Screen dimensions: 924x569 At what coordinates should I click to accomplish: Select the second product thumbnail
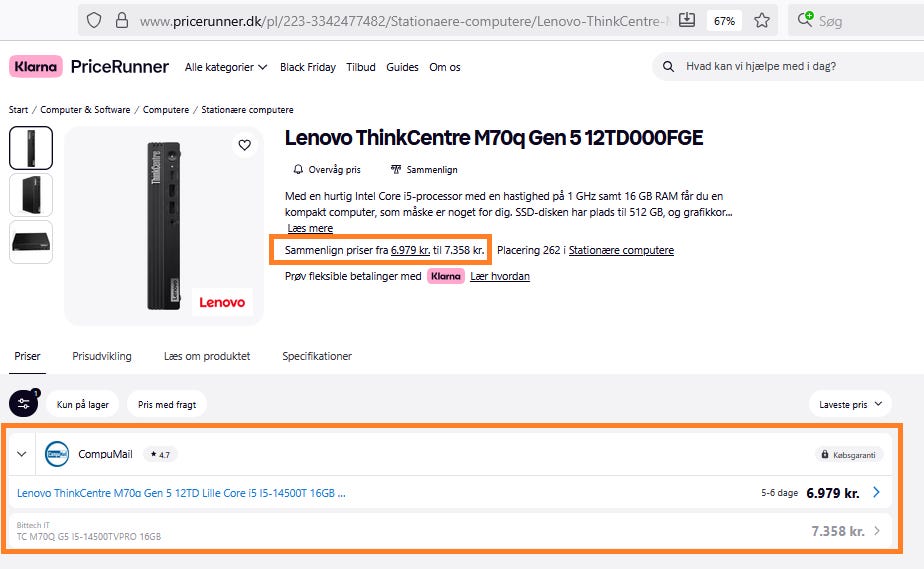click(31, 194)
